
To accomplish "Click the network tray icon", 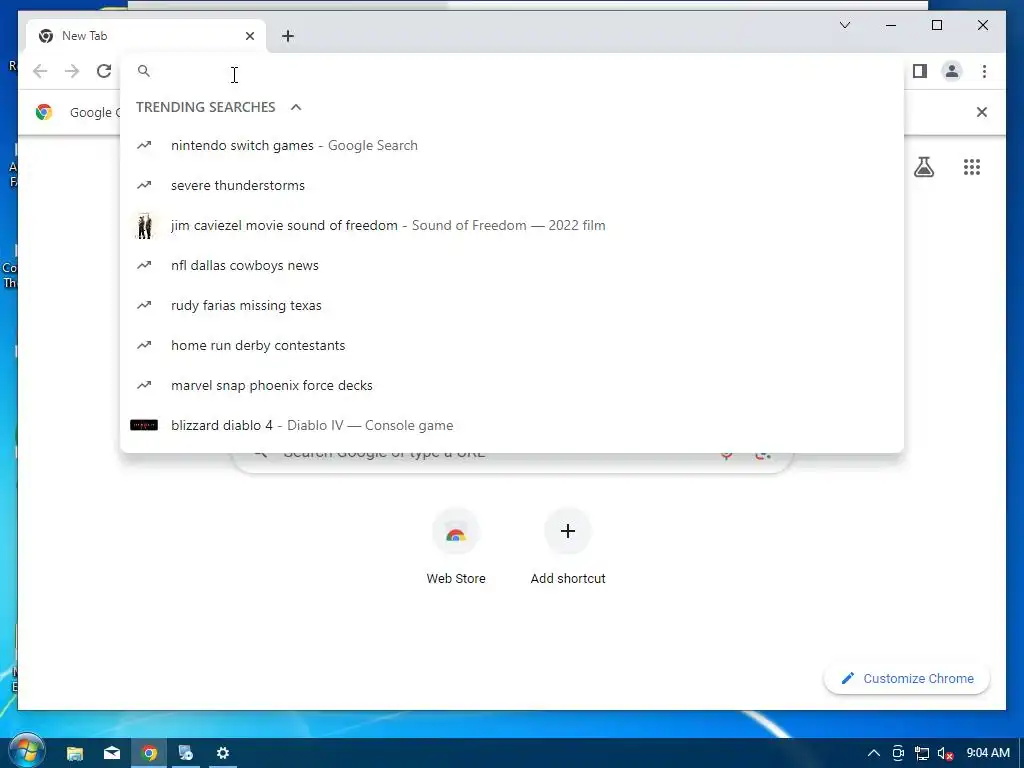I will pos(921,753).
